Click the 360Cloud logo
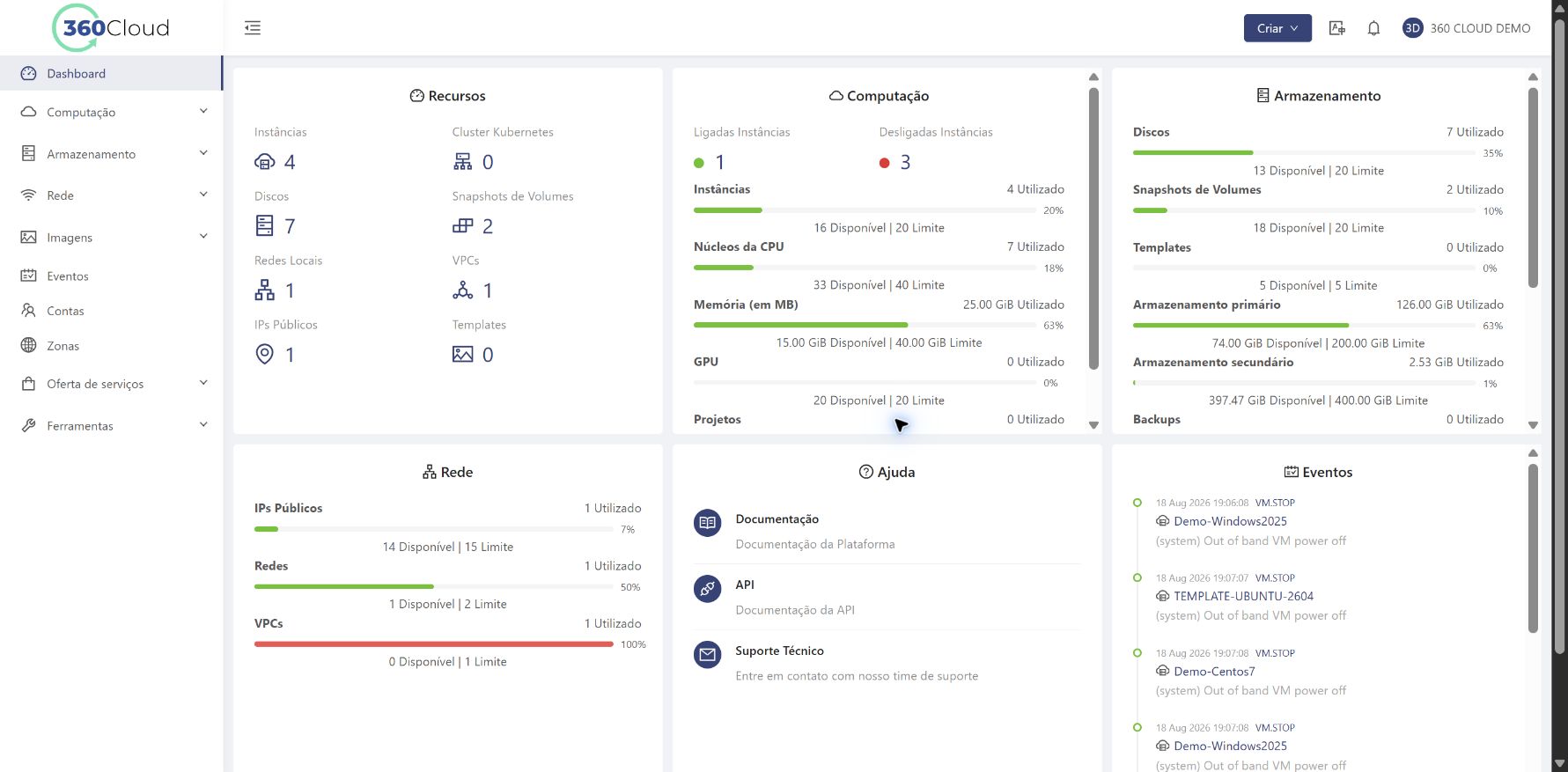This screenshot has height=772, width=1568. tap(112, 27)
